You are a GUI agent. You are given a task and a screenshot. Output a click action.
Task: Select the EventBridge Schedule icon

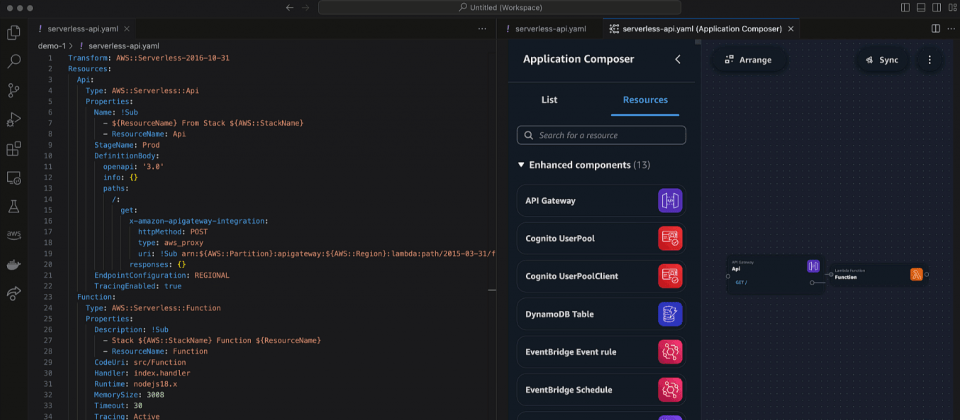[670, 390]
